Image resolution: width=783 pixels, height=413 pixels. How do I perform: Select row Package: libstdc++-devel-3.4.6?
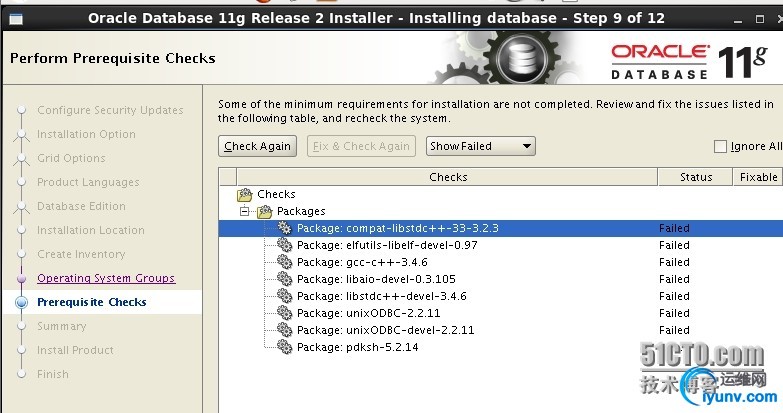pyautogui.click(x=501, y=296)
